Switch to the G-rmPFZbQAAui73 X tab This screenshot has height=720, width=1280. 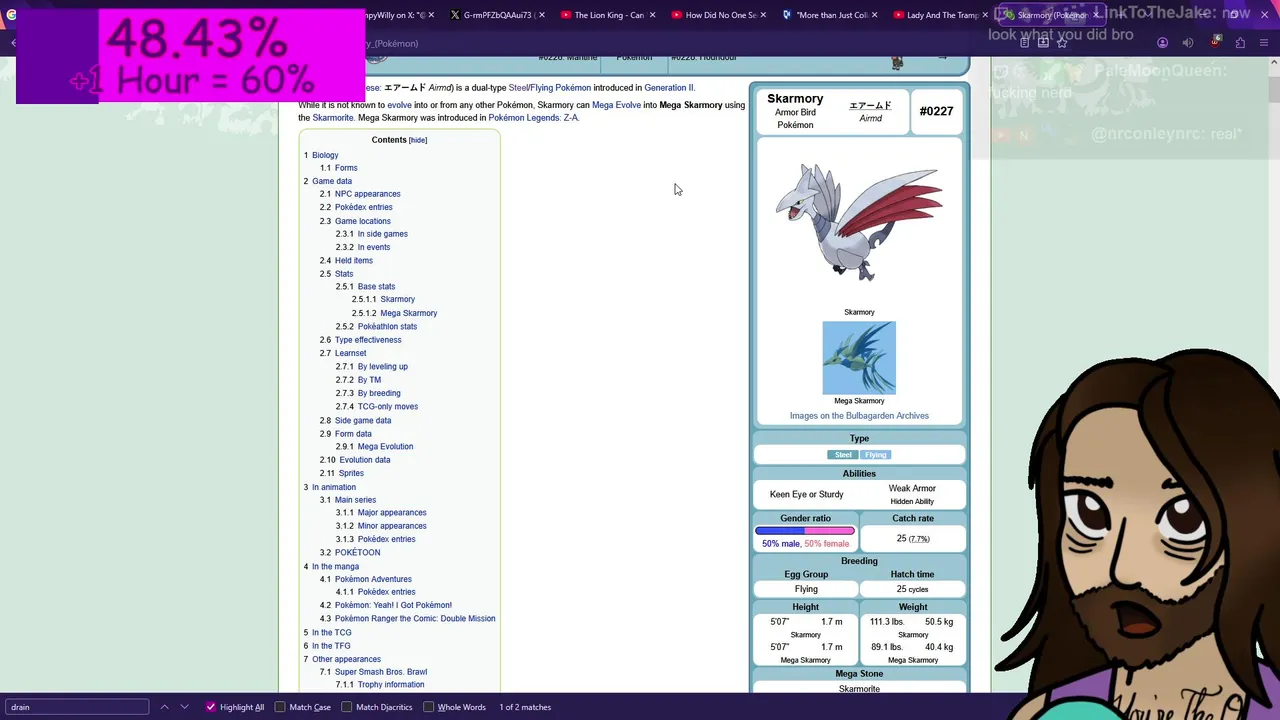pyautogui.click(x=492, y=15)
